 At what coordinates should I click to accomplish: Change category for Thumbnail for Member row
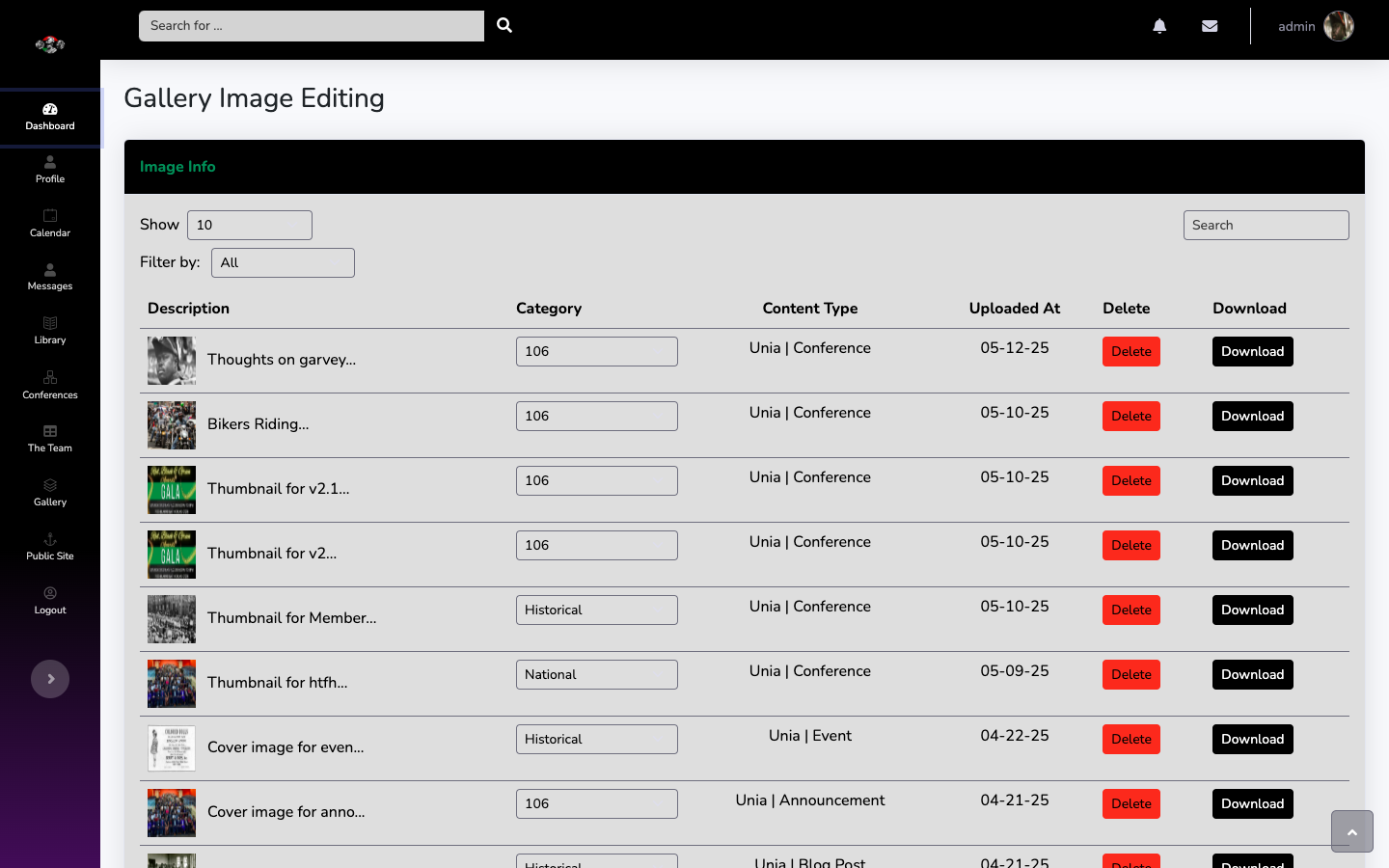point(596,610)
